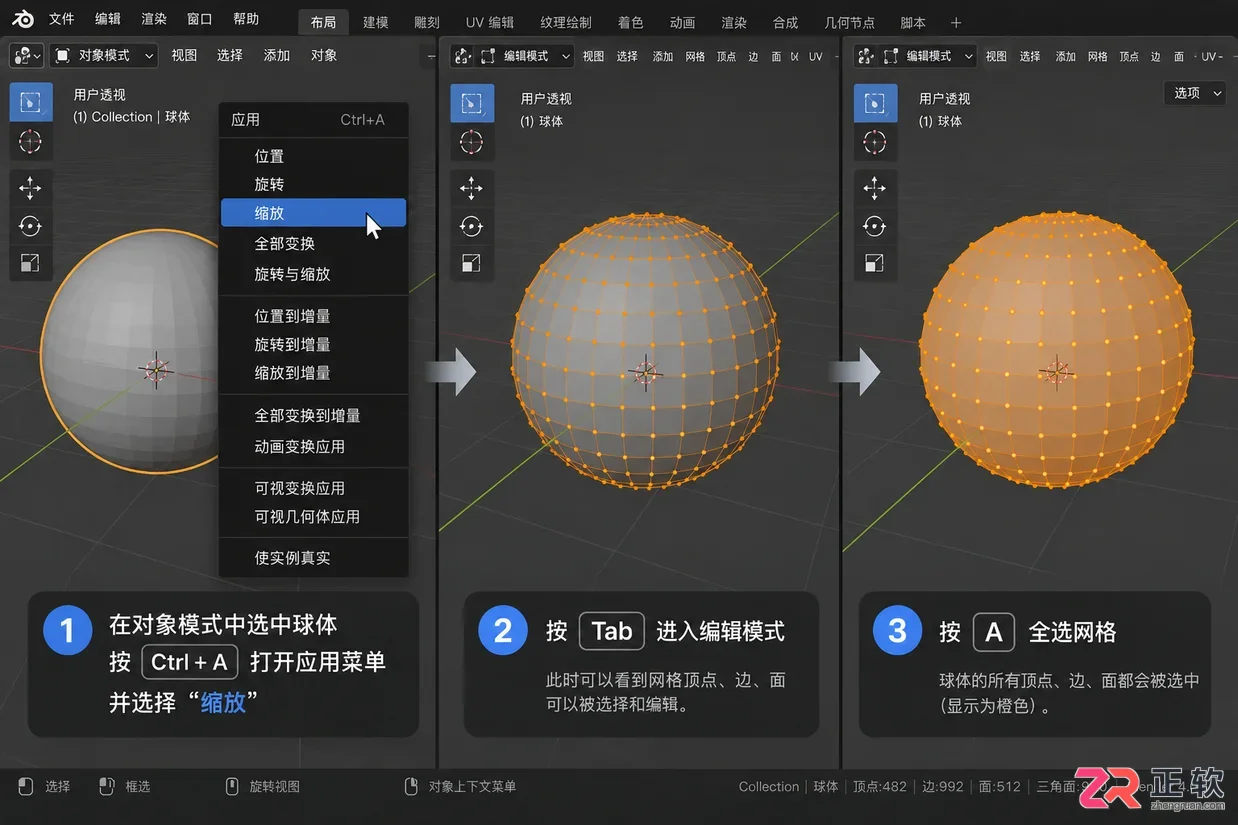Image resolution: width=1238 pixels, height=825 pixels.
Task: Open the 窗口 menu
Action: (x=200, y=19)
